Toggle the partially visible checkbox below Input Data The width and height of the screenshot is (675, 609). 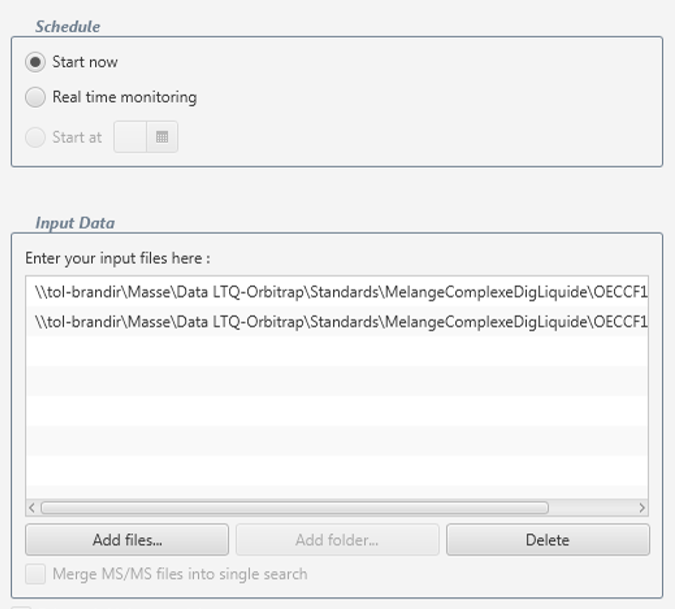(20, 605)
